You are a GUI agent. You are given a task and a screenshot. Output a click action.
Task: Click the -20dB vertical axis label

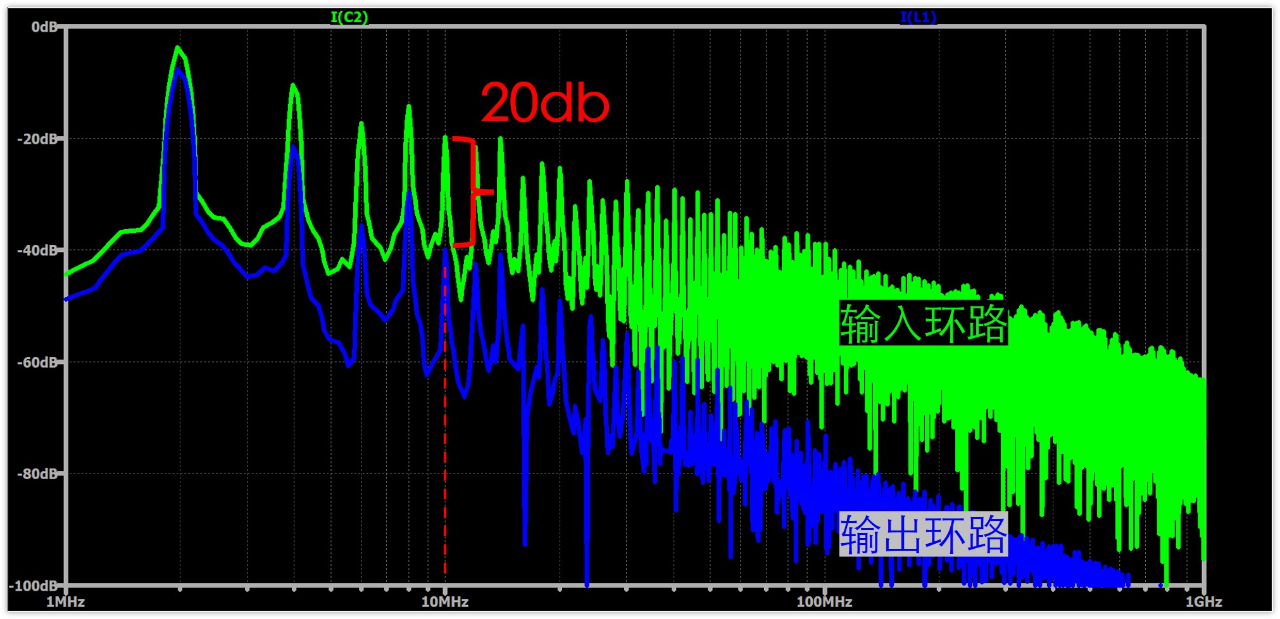coord(39,139)
